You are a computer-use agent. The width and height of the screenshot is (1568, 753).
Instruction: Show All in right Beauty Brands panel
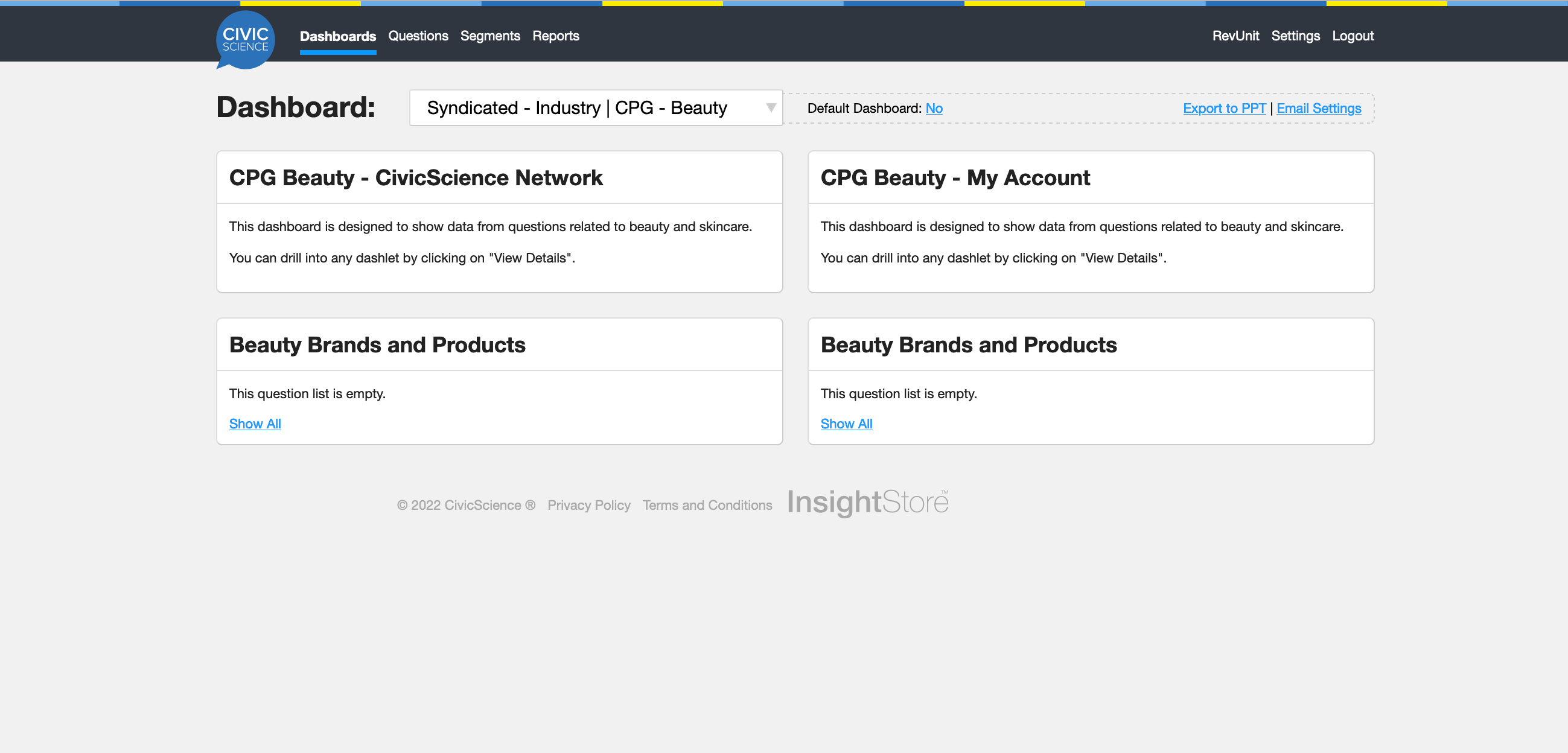tap(846, 424)
